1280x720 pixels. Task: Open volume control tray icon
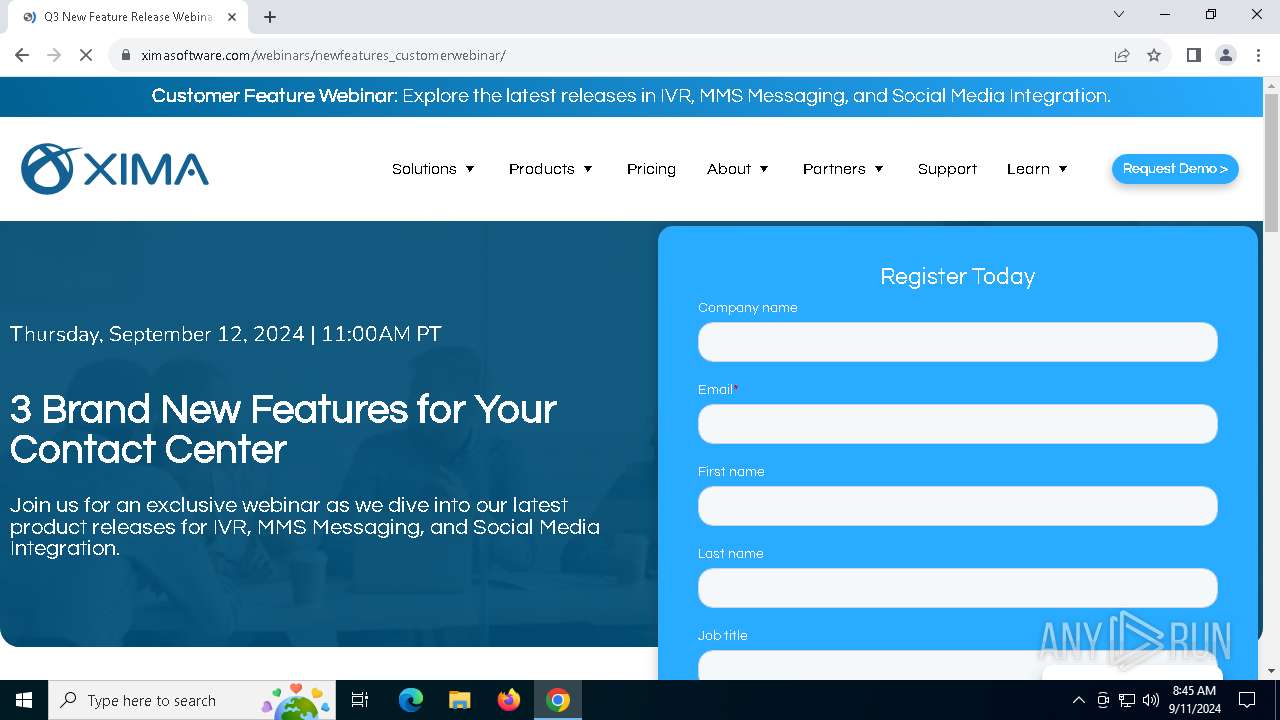pos(1151,700)
